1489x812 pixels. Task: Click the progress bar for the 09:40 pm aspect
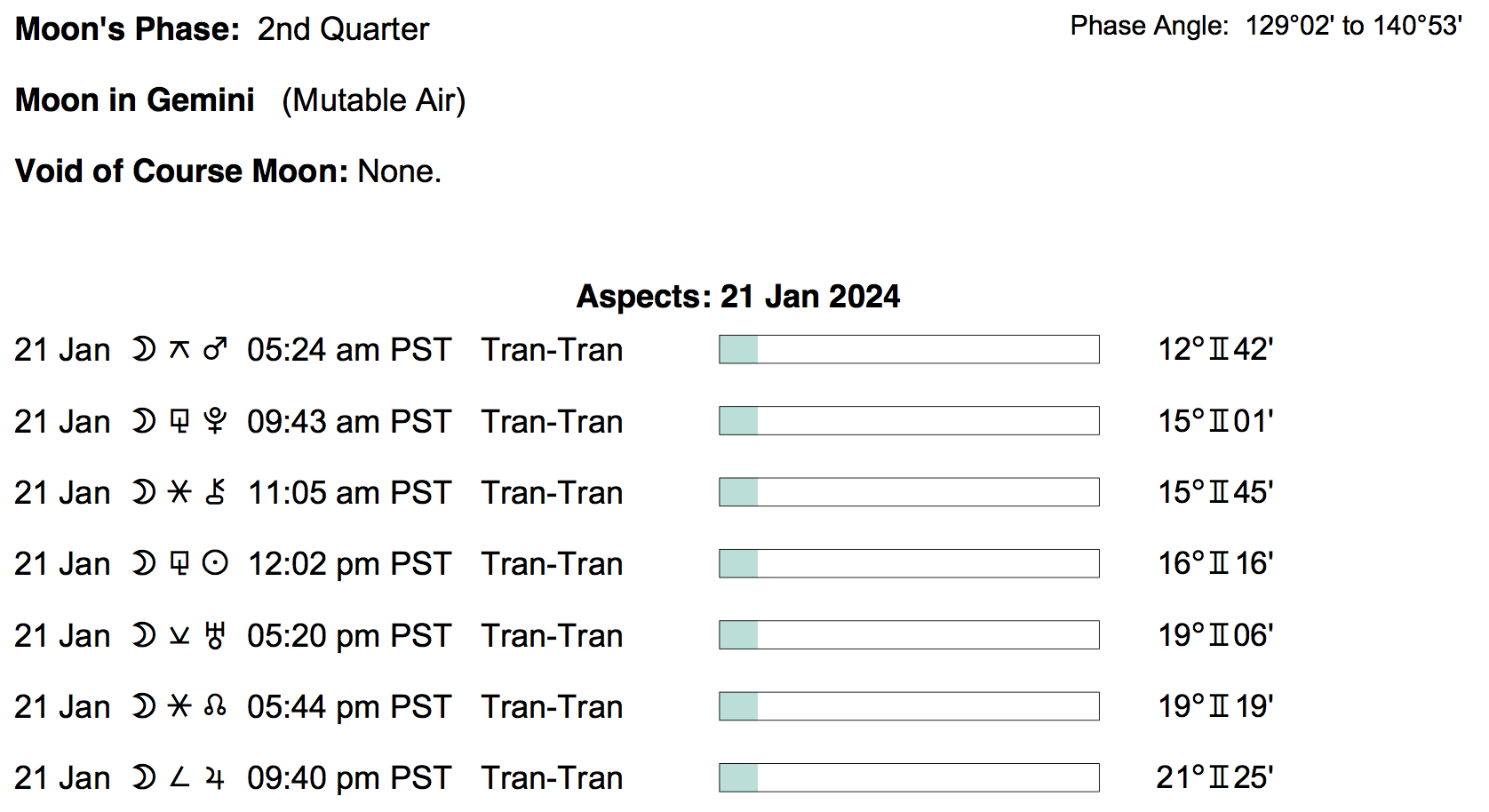(x=909, y=778)
